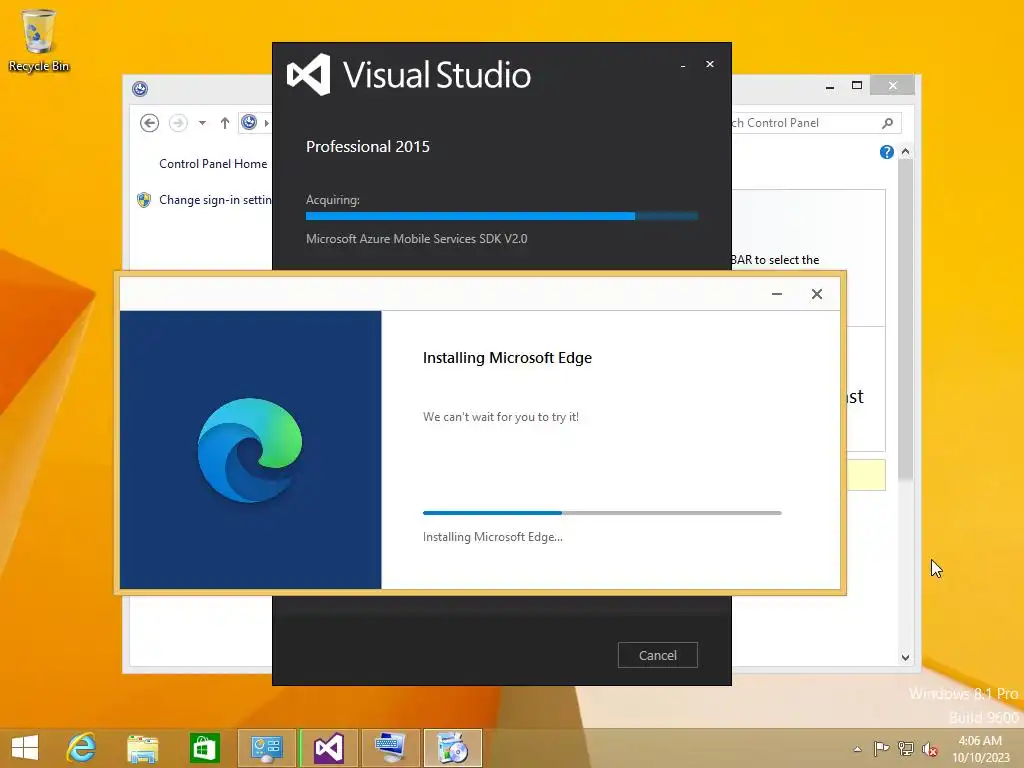
Task: Show hidden system tray icons
Action: point(857,749)
